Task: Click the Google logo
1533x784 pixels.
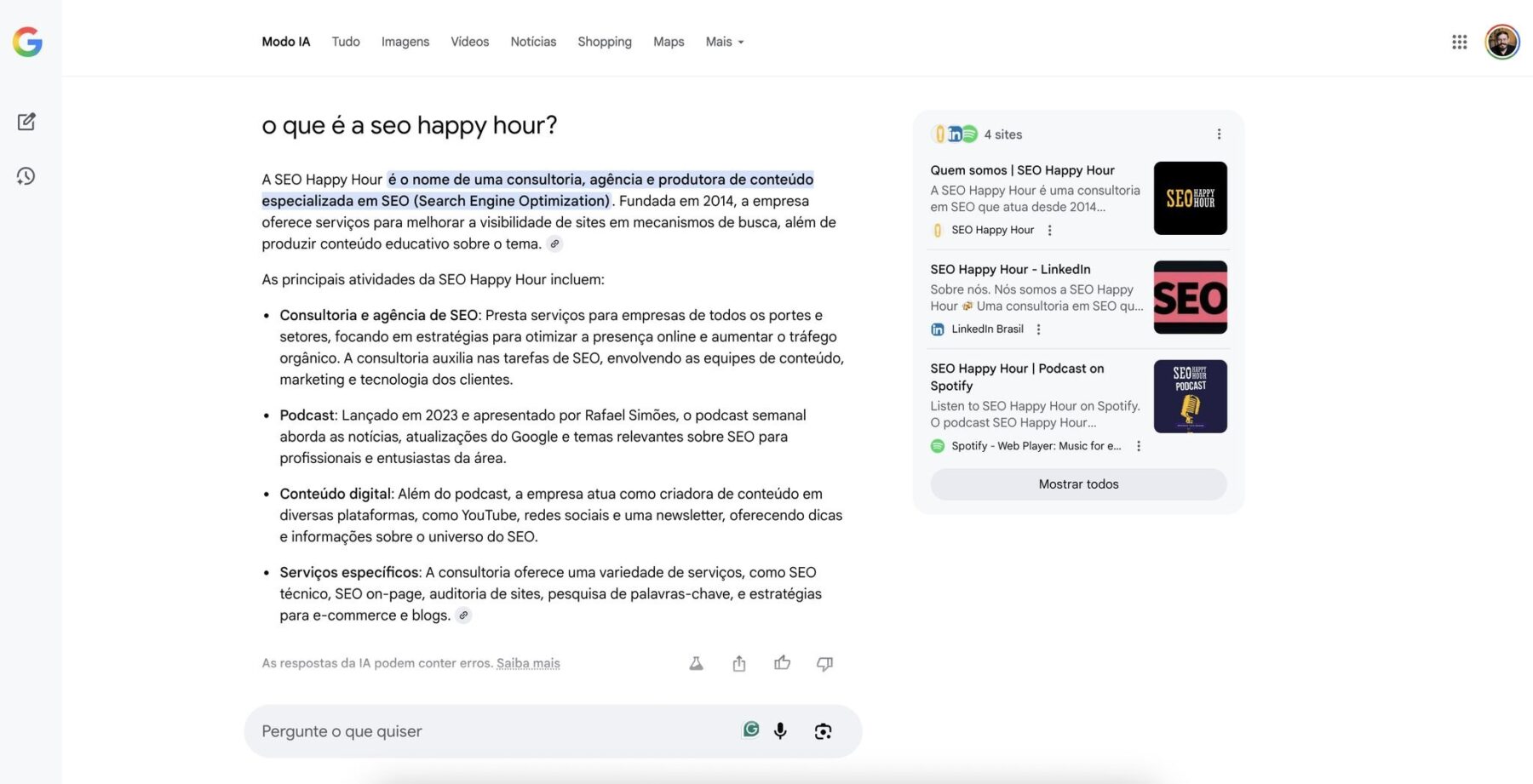Action: pos(27,42)
